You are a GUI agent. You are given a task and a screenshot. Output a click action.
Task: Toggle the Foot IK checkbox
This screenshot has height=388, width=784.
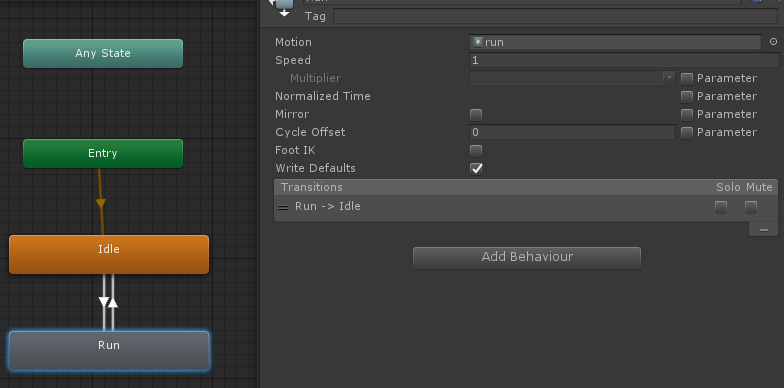476,150
